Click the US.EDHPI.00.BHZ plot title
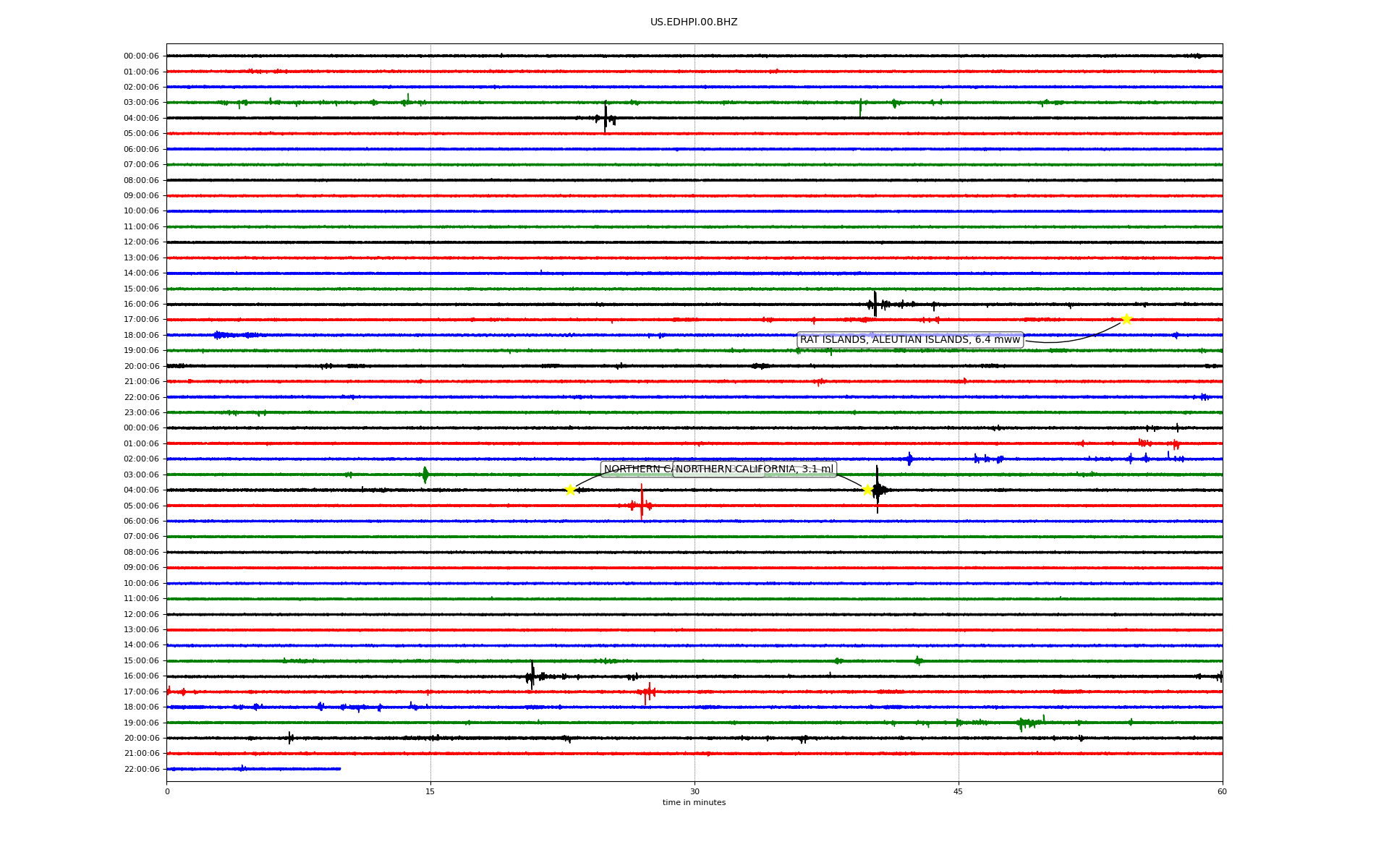Screen dimensions: 1389x868 (x=693, y=22)
